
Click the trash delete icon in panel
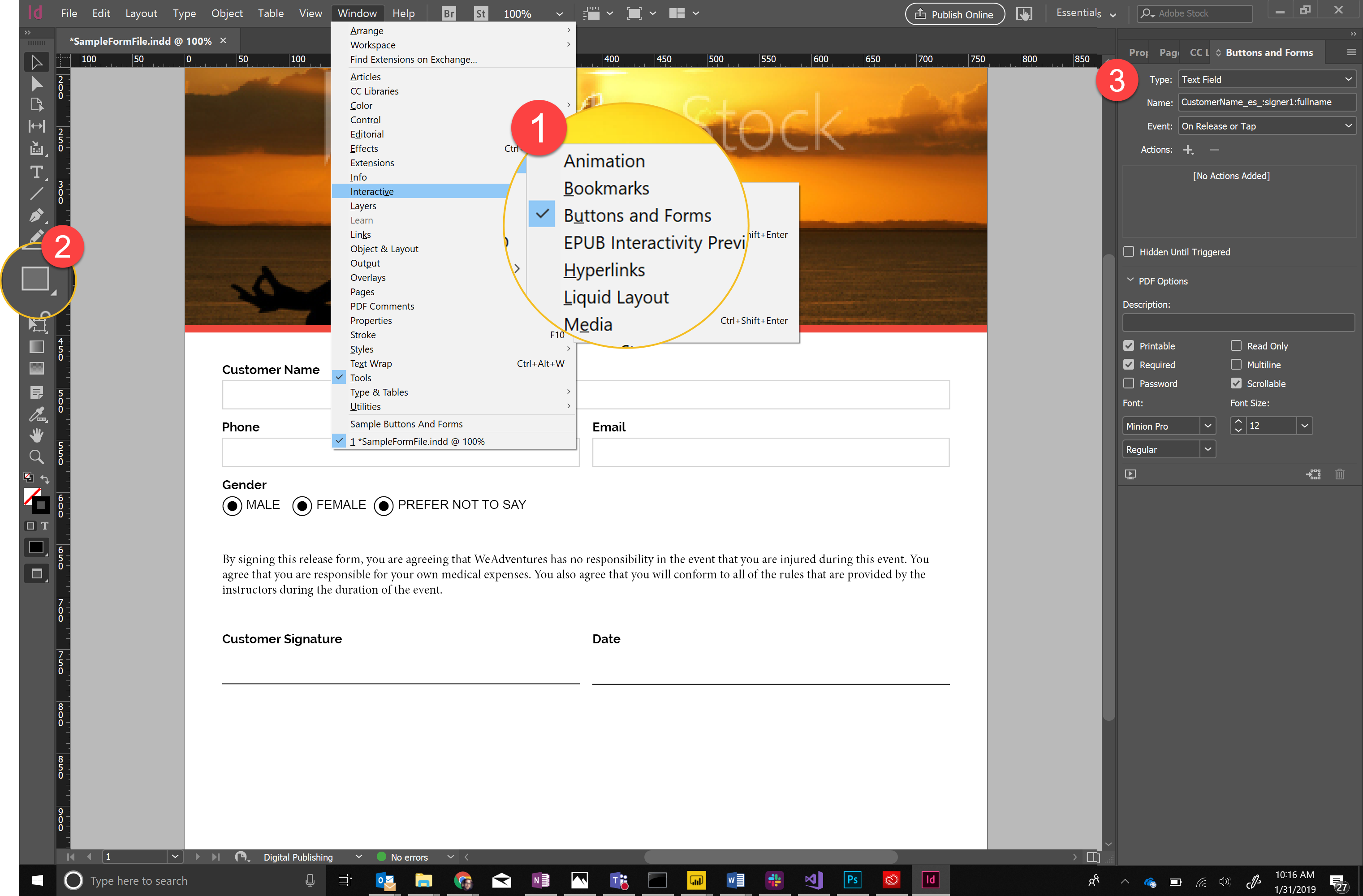(x=1340, y=474)
